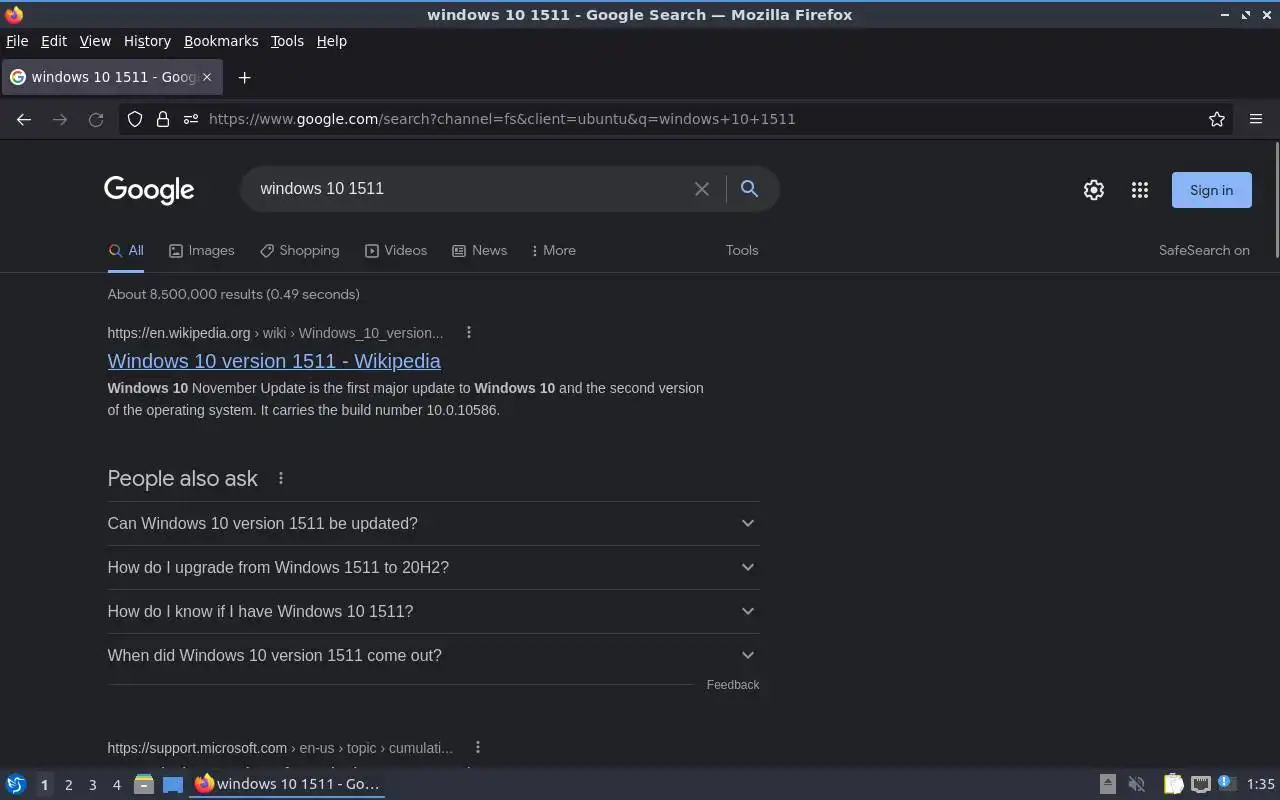Screen dimensions: 1280x800
Task: Open options dots for support.microsoft.com result
Action: (x=478, y=747)
